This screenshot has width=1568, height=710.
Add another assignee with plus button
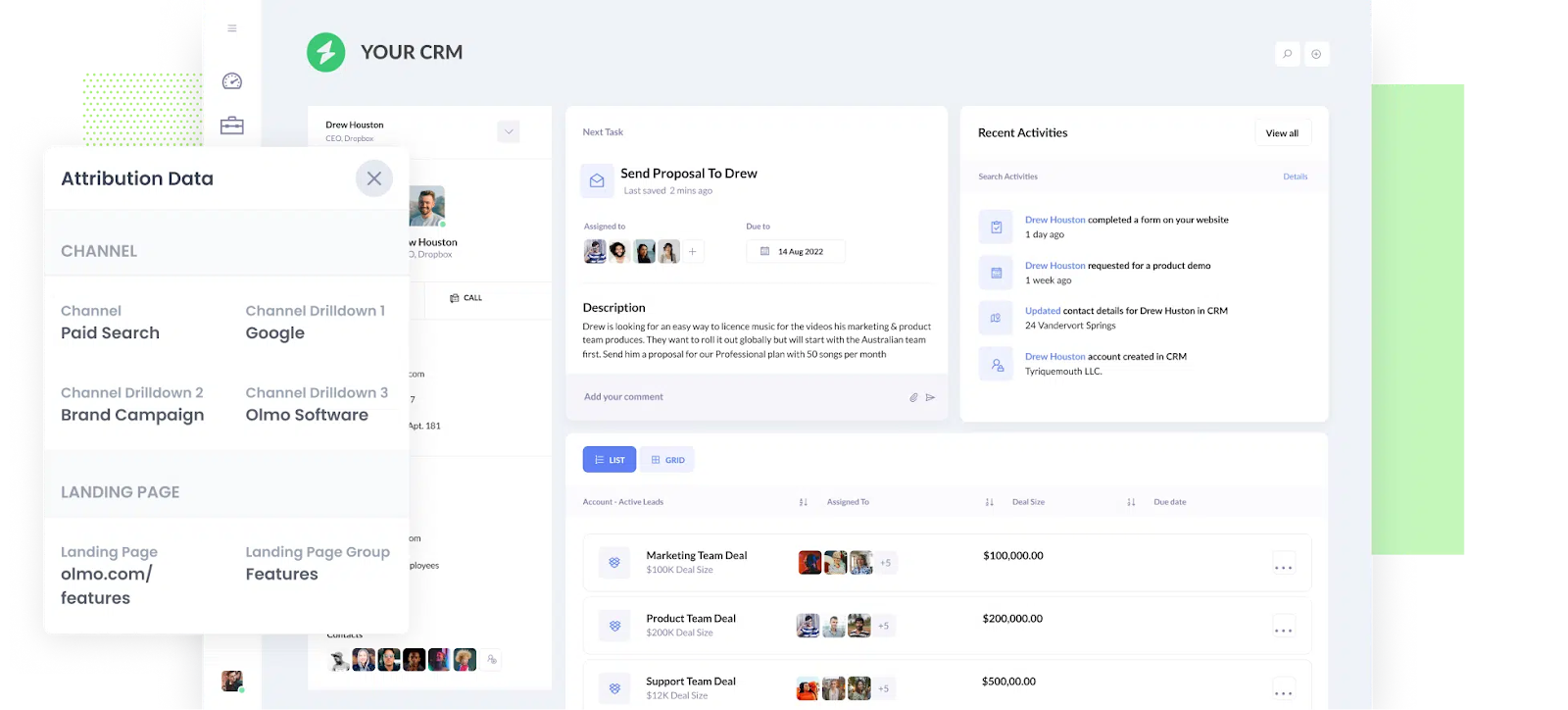point(692,252)
